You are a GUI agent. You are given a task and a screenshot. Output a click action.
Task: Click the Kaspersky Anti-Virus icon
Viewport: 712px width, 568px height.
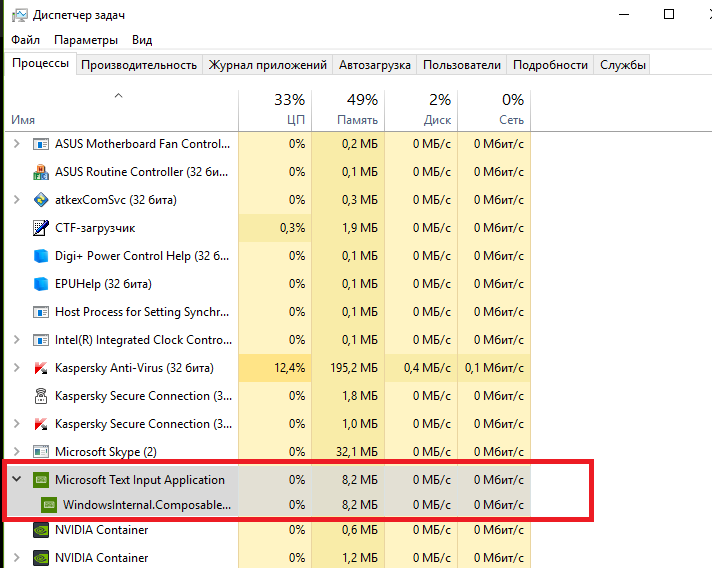tap(41, 368)
